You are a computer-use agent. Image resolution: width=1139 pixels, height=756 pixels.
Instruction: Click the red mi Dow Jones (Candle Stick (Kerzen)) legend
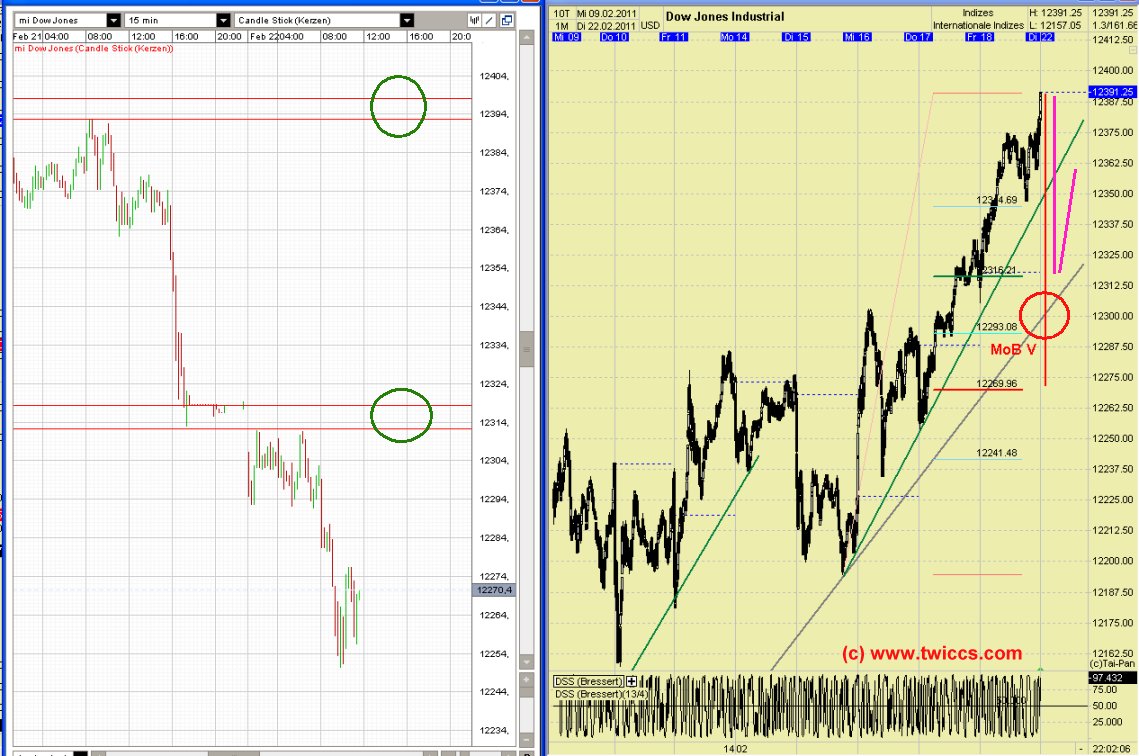pyautogui.click(x=94, y=49)
